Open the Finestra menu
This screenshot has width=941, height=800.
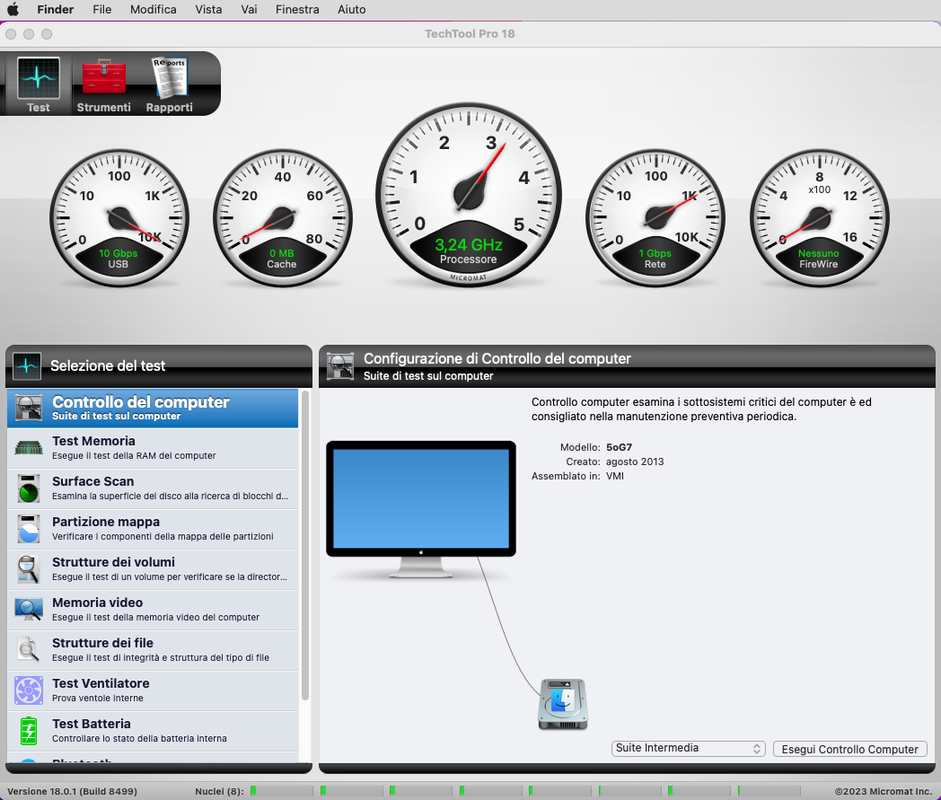point(297,9)
